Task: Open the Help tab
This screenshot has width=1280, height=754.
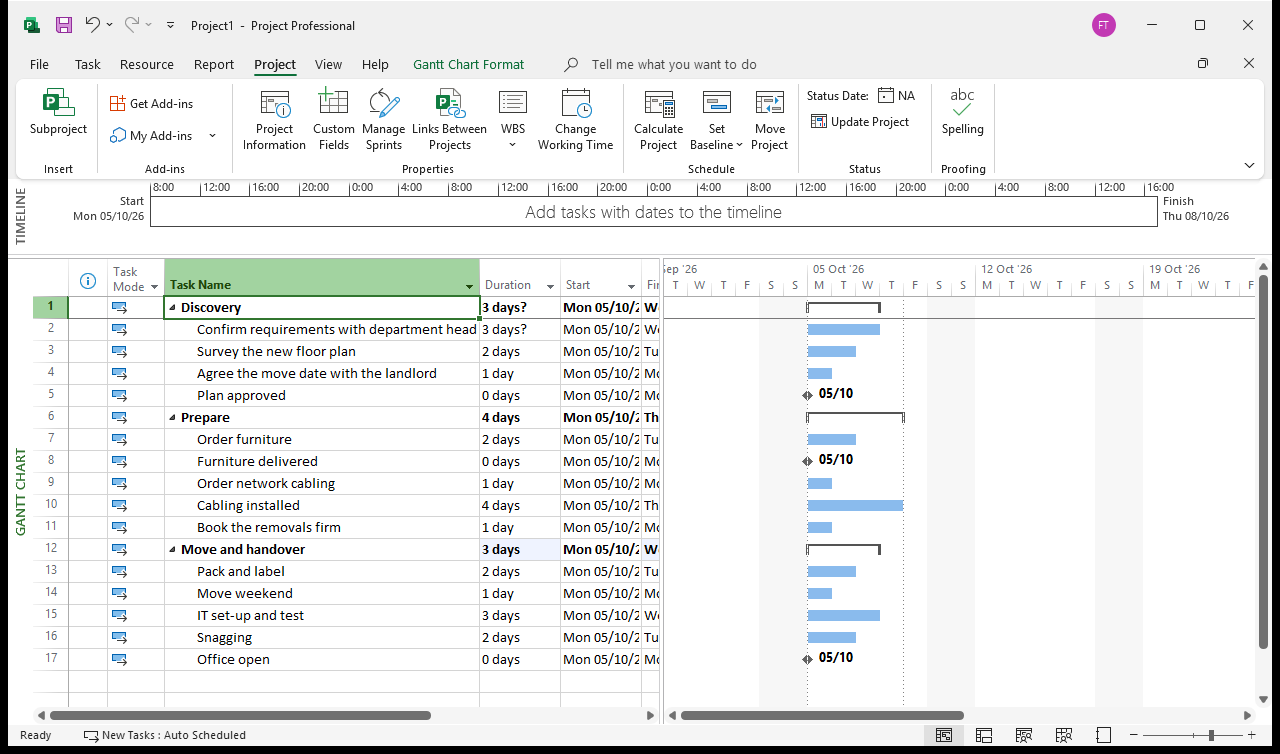Action: (x=375, y=64)
